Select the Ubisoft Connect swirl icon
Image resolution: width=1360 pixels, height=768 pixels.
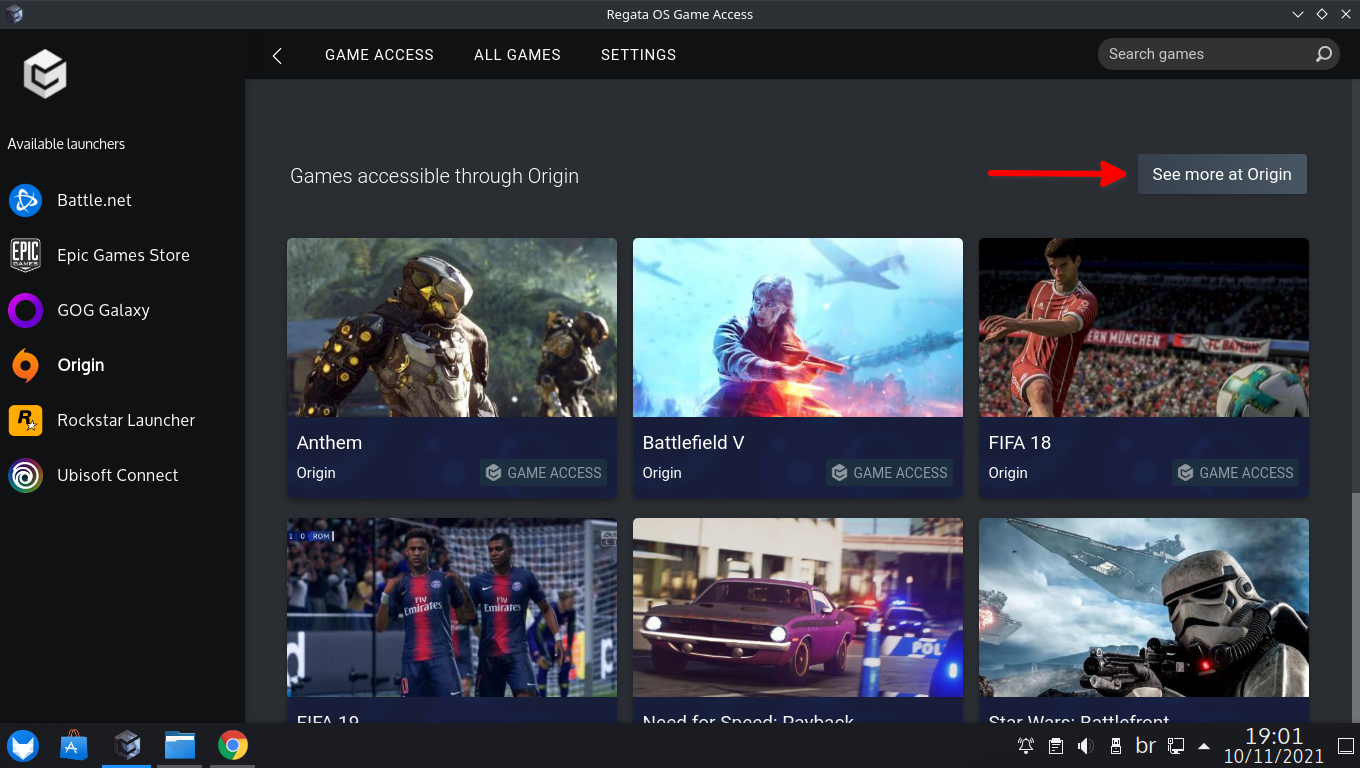click(25, 475)
